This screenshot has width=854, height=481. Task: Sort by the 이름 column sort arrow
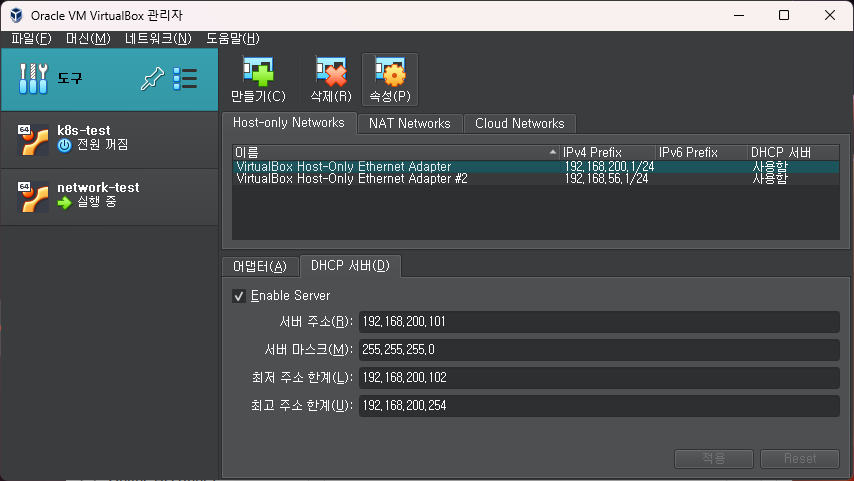point(553,152)
